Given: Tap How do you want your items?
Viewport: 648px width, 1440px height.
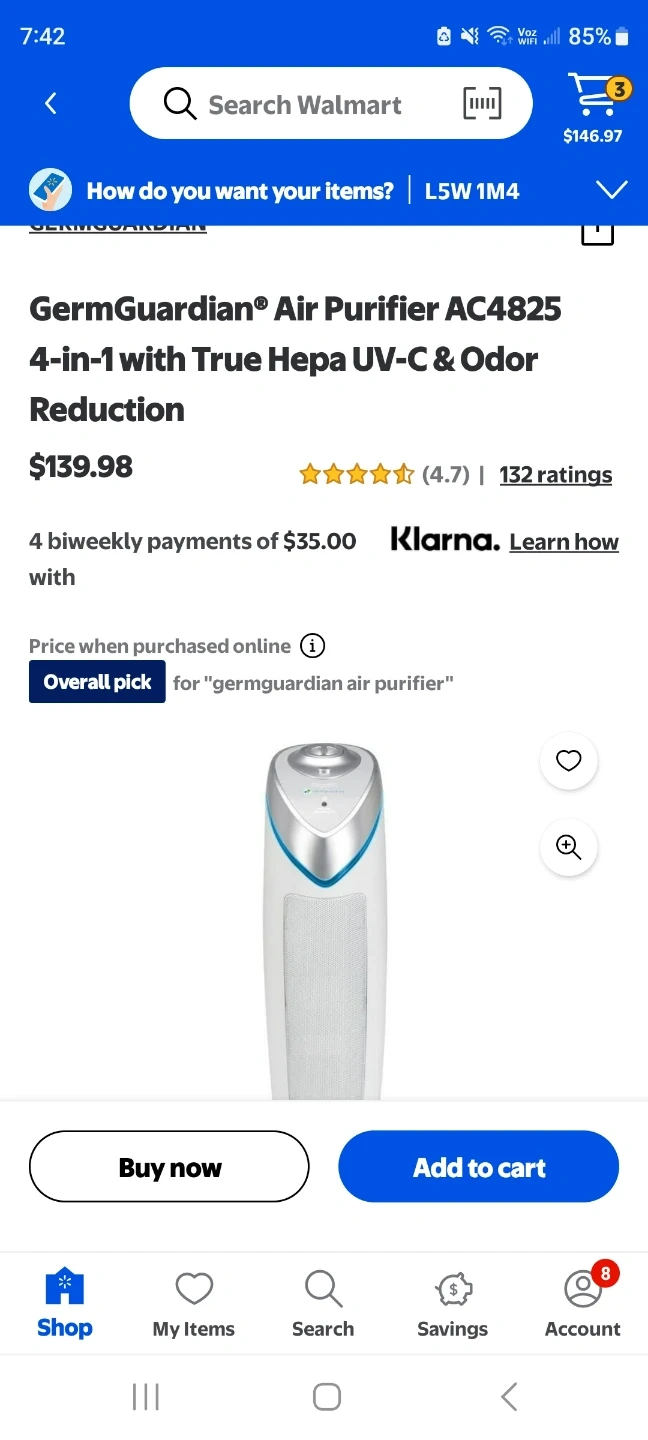Looking at the screenshot, I should pyautogui.click(x=240, y=191).
